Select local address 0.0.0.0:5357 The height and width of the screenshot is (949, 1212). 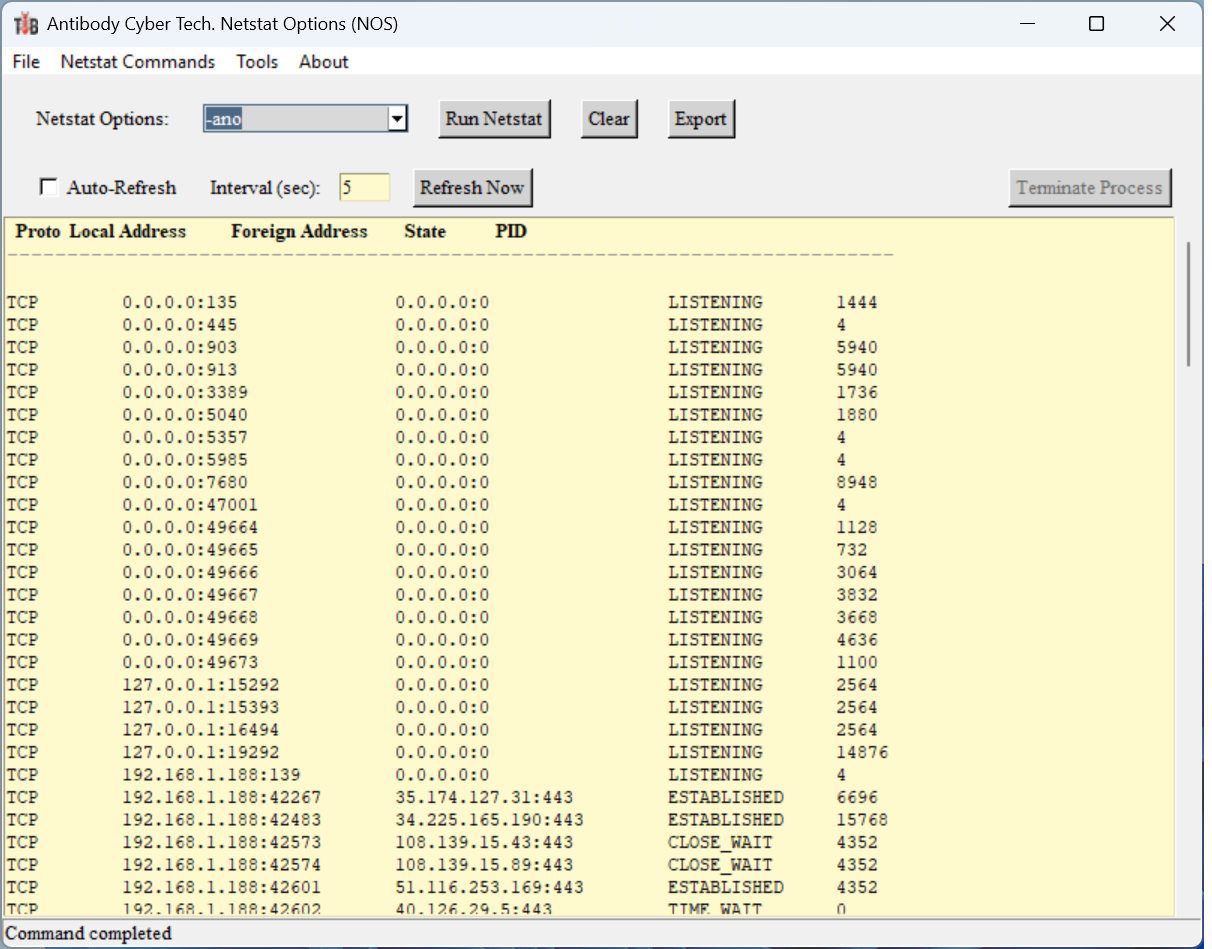(x=185, y=437)
